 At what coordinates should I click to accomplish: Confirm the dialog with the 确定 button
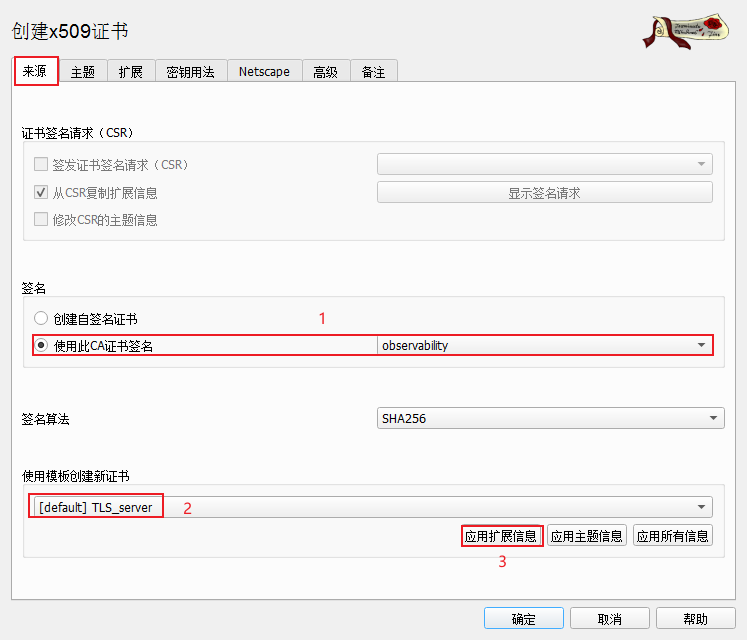(x=524, y=619)
